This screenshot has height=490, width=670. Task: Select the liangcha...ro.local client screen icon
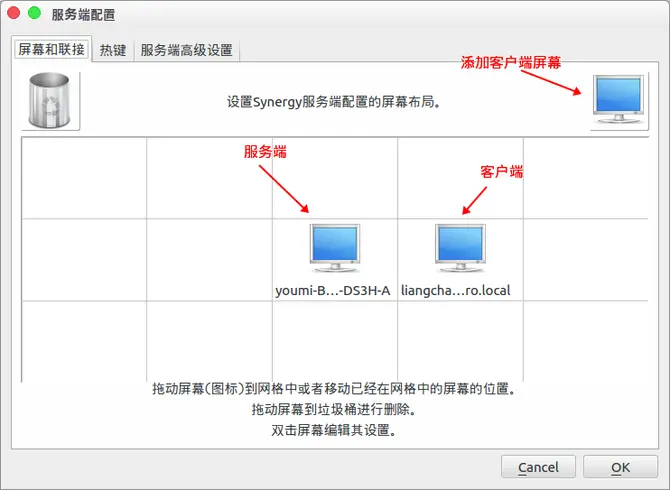point(460,248)
